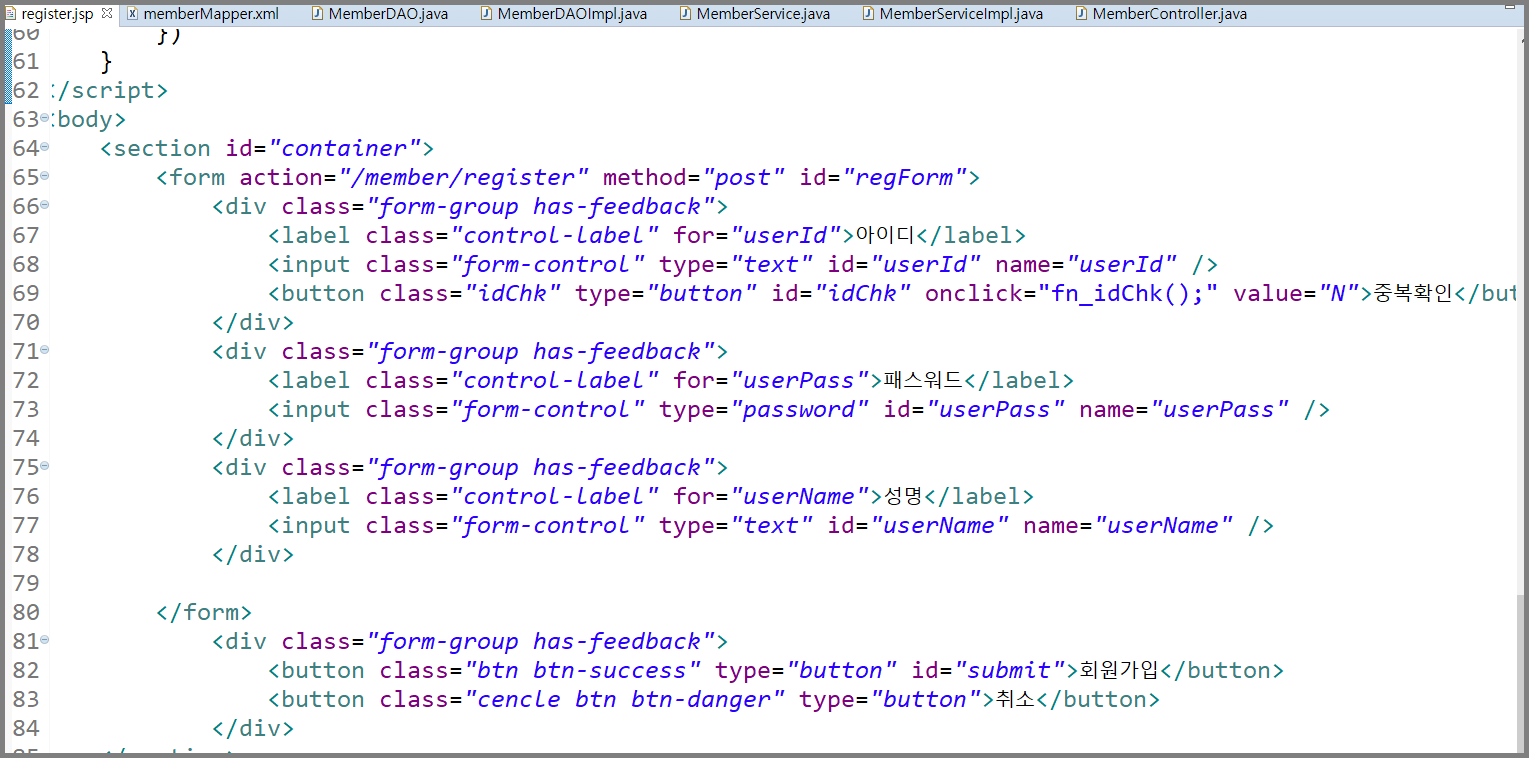This screenshot has width=1529, height=758.
Task: Close the register.jsp tab with its X
Action: 107,13
